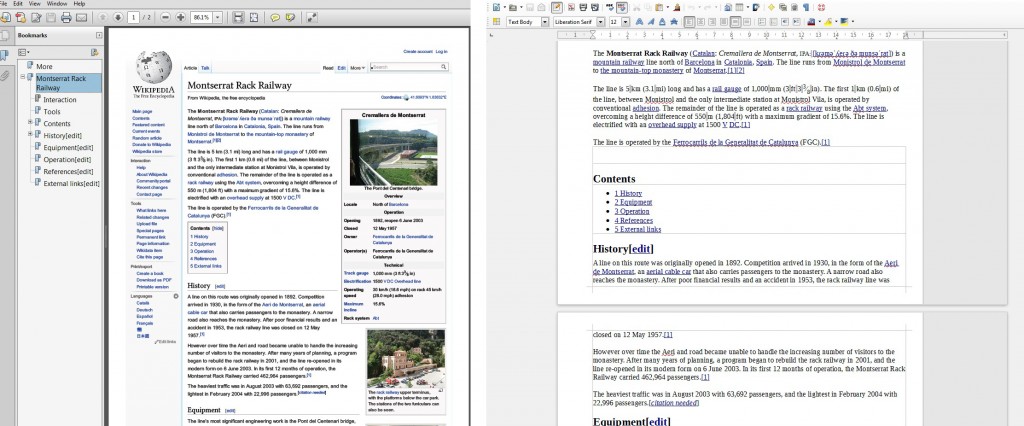Apply bold formatting in Writer

pos(639,22)
